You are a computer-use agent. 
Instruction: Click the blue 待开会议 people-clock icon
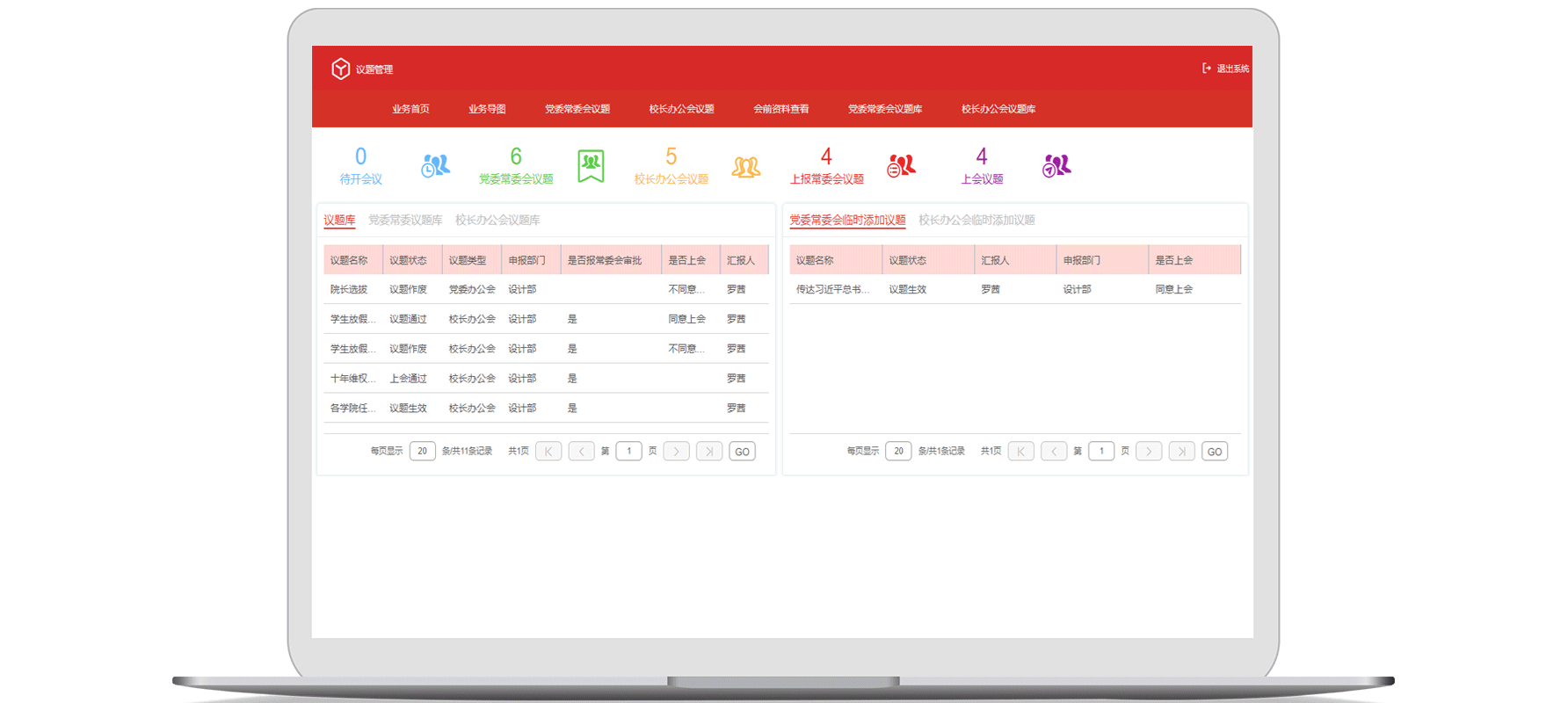(x=435, y=165)
